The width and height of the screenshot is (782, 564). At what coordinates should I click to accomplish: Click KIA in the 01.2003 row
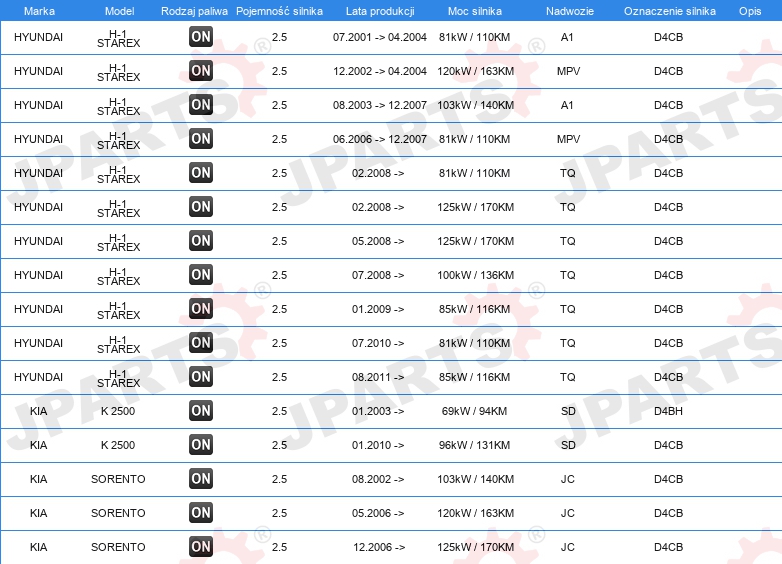pyautogui.click(x=38, y=411)
